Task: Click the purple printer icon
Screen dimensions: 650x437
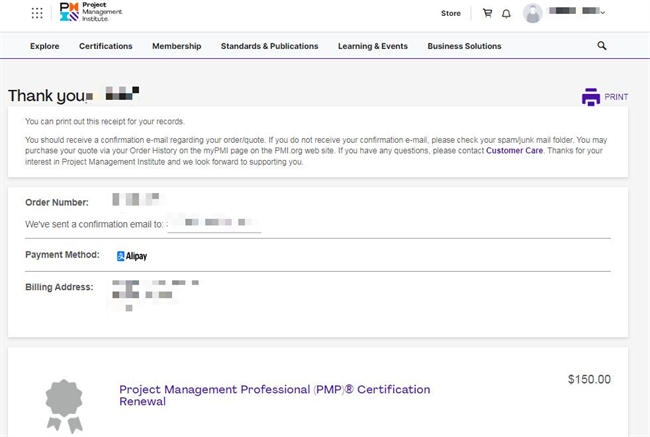Action: coord(591,97)
